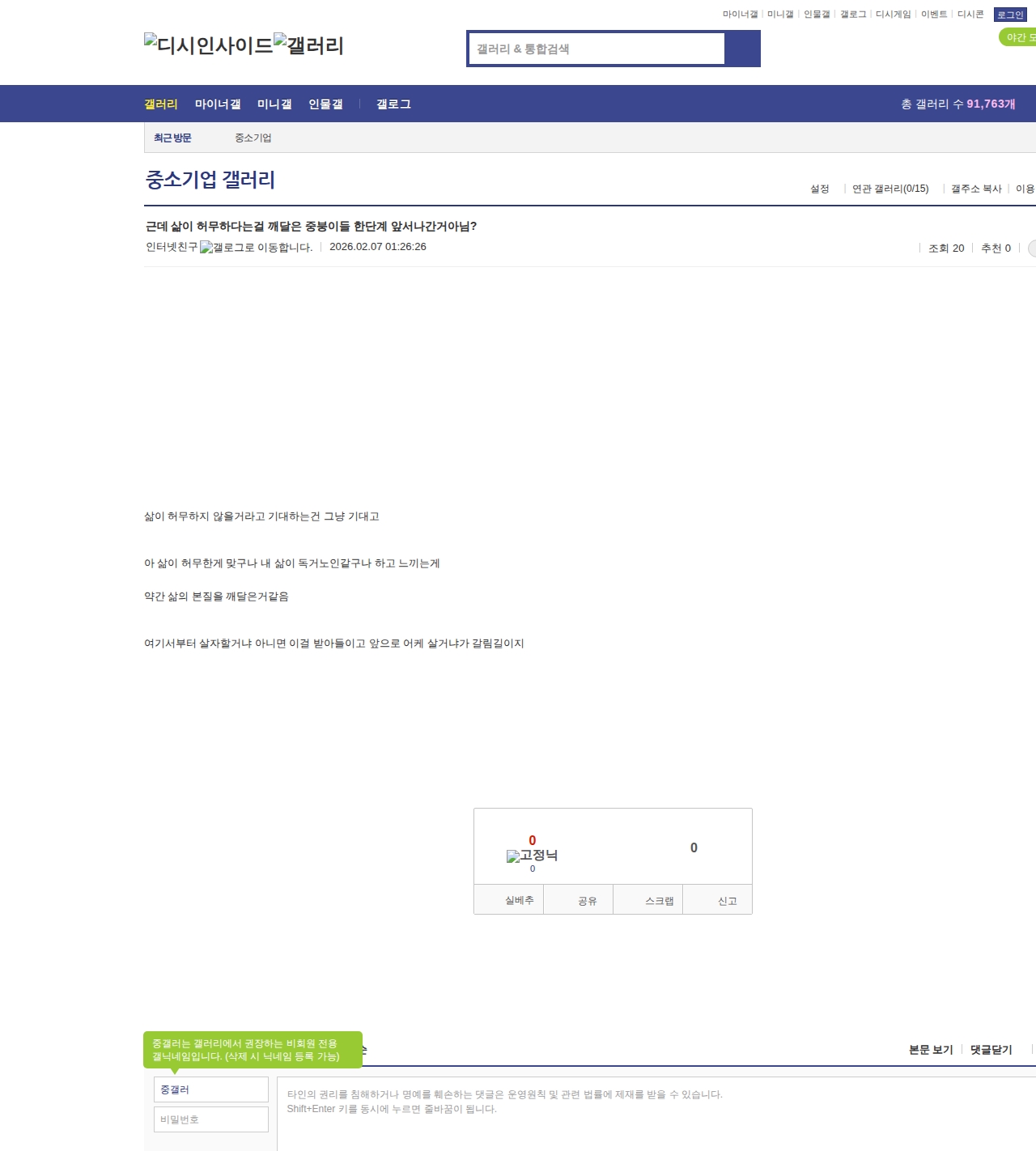Open the 마이너갤 tab in navigation bar
Screen dimensions: 1036x1151
218,104
